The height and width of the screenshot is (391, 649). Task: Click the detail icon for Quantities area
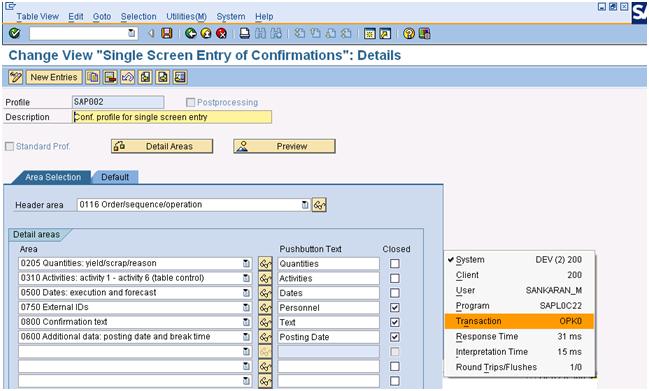[265, 264]
